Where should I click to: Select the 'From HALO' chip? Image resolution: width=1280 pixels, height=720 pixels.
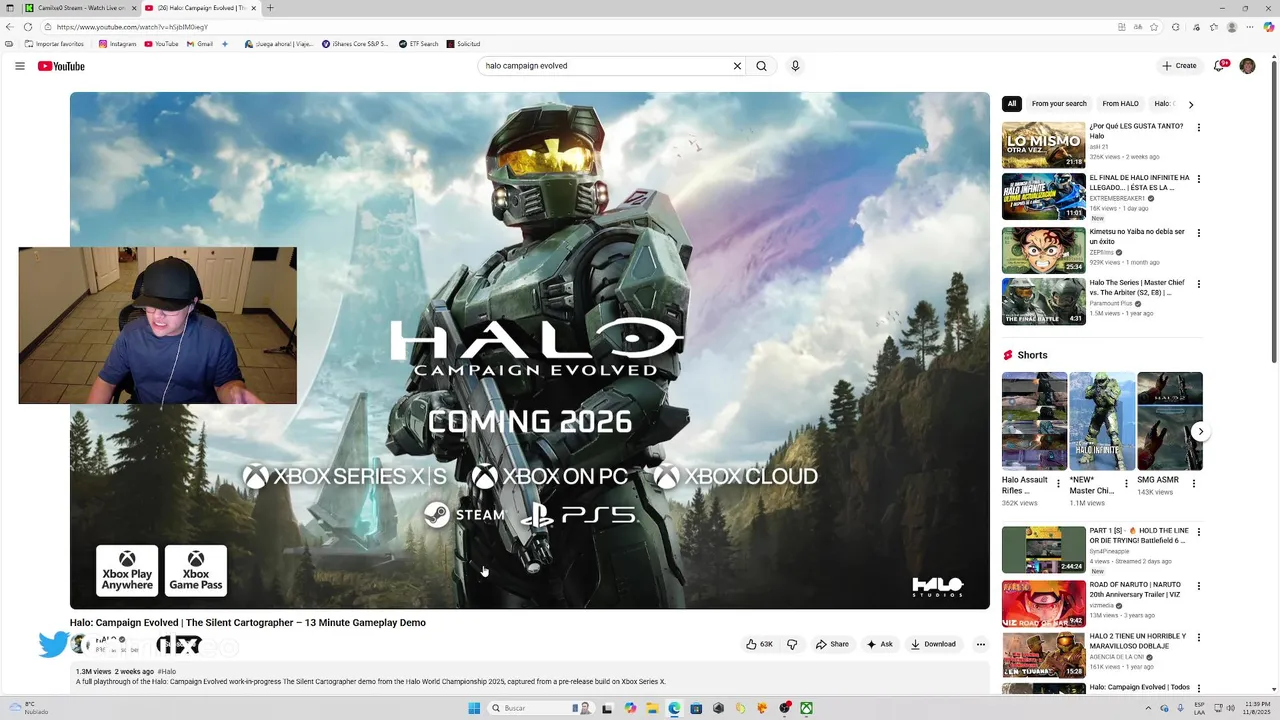pos(1120,104)
